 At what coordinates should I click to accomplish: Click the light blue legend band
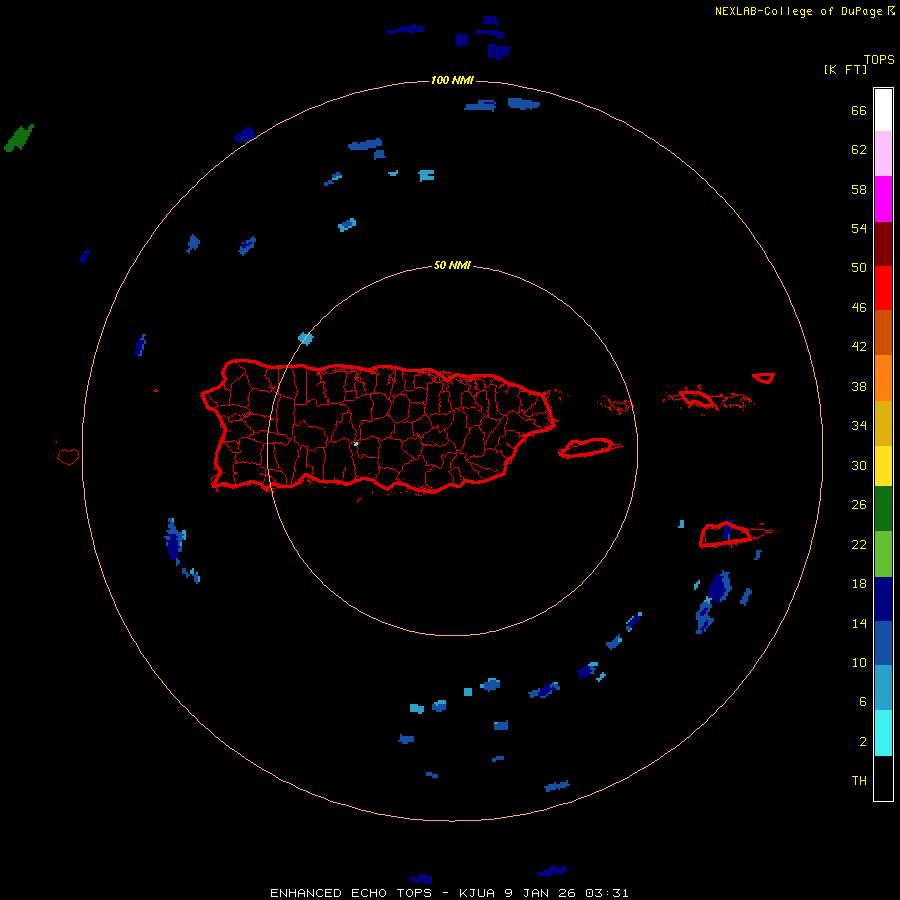click(883, 688)
